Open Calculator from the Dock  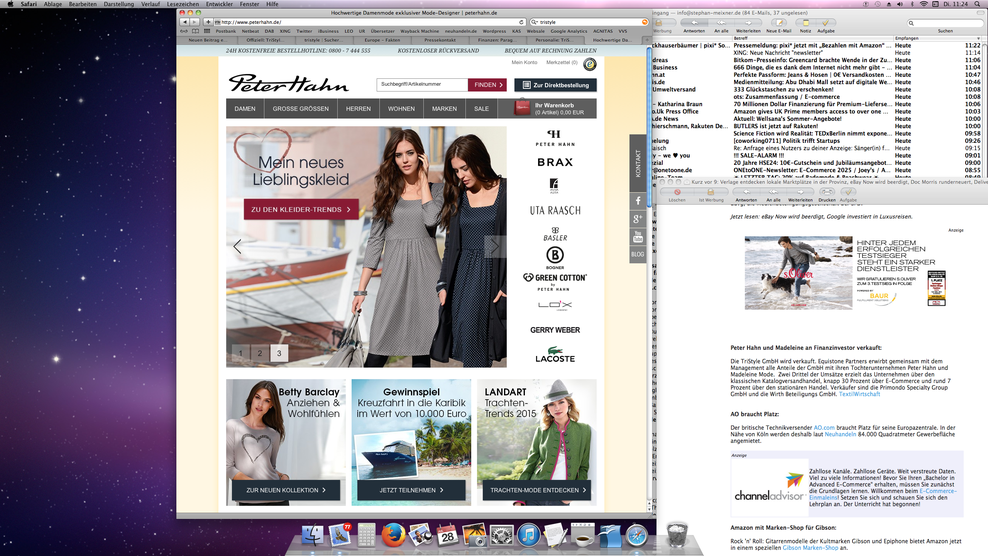pyautogui.click(x=366, y=535)
